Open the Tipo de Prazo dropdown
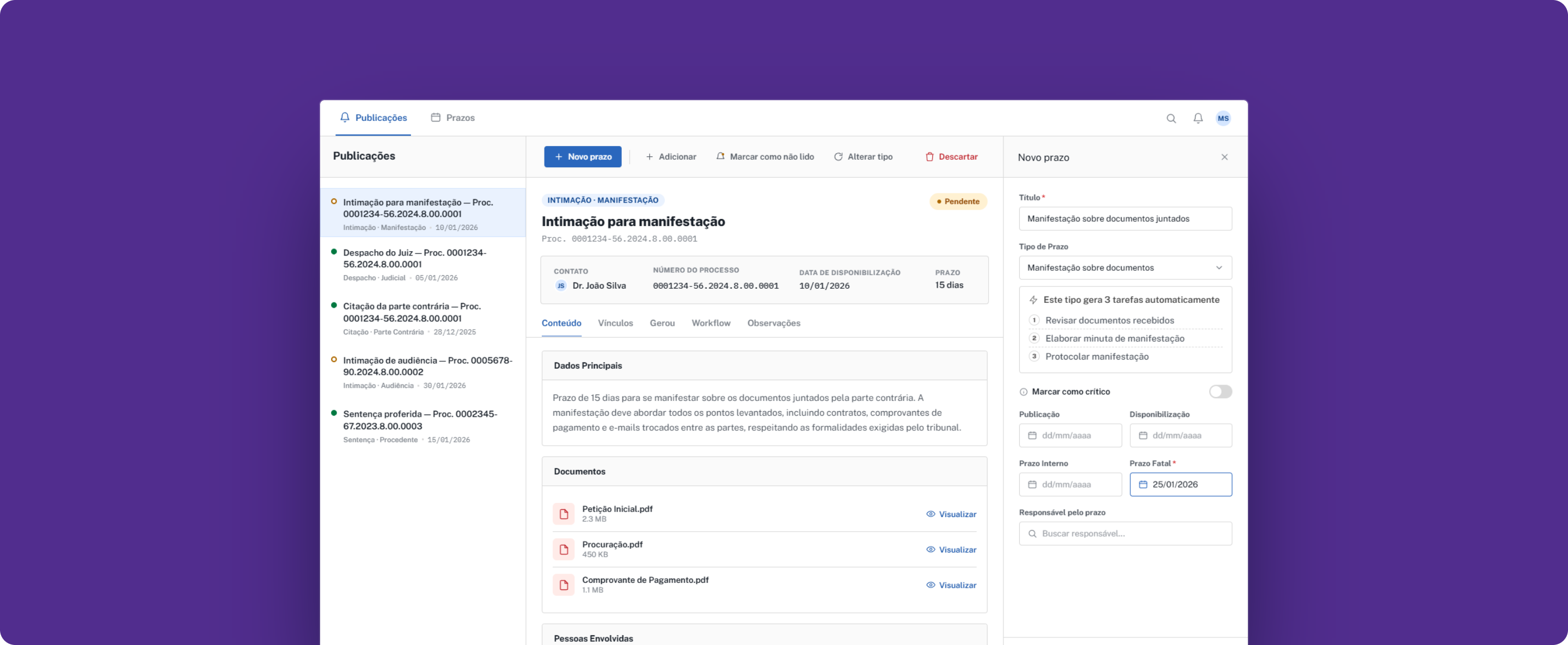The width and height of the screenshot is (1568, 645). pyautogui.click(x=1125, y=268)
